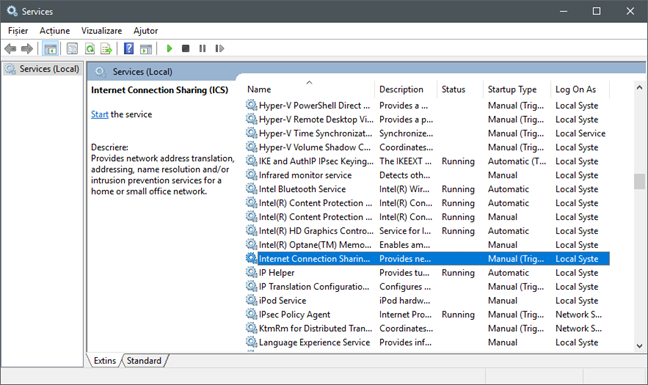
Task: Click the Refresh toolbar icon
Action: [90, 49]
